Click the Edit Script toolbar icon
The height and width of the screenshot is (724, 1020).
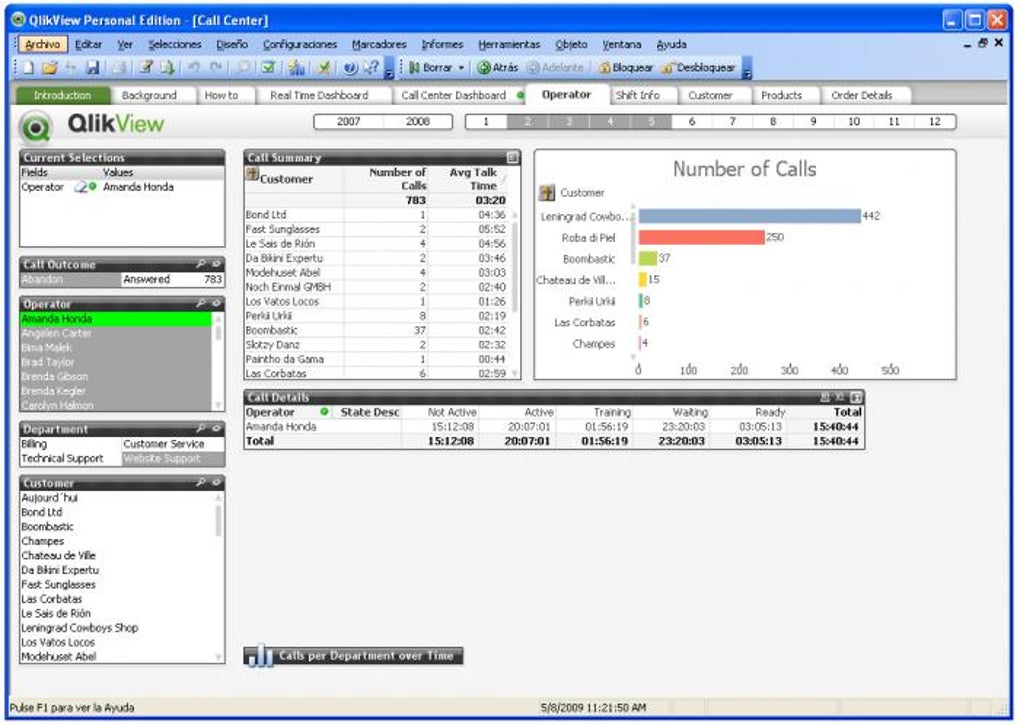146,68
